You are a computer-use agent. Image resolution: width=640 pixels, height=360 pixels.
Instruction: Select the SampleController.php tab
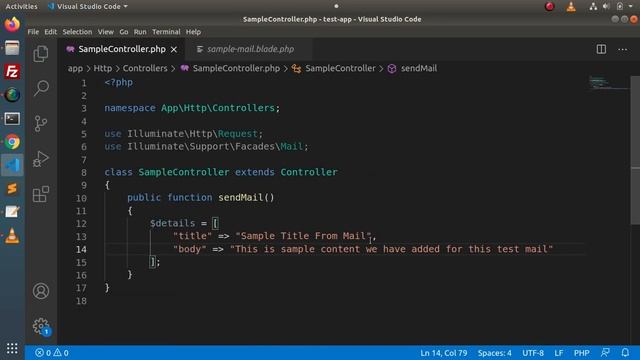[x=122, y=49]
